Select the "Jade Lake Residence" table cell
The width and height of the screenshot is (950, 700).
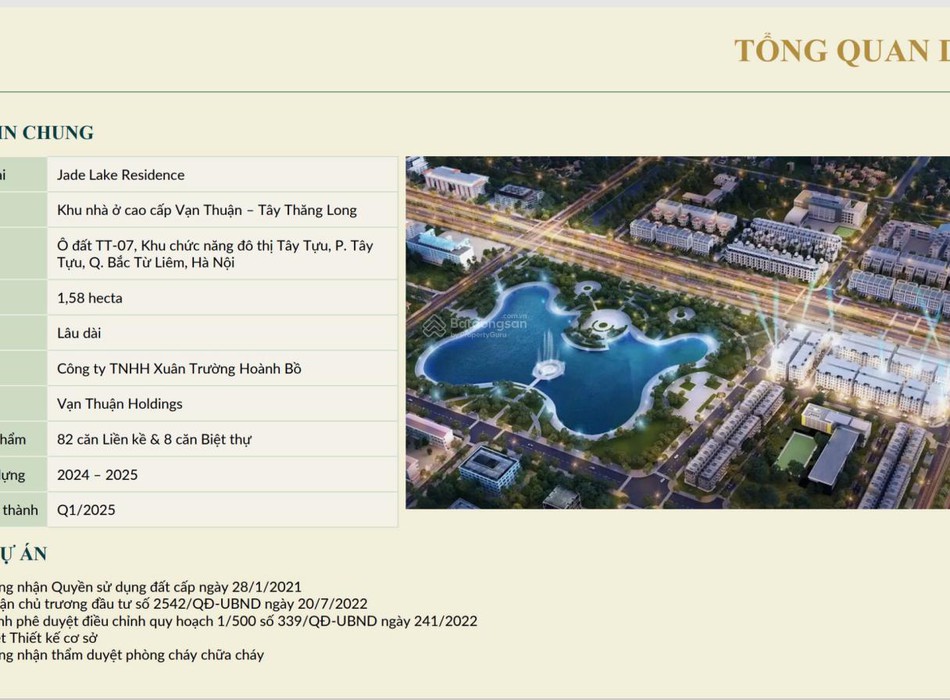pos(121,175)
